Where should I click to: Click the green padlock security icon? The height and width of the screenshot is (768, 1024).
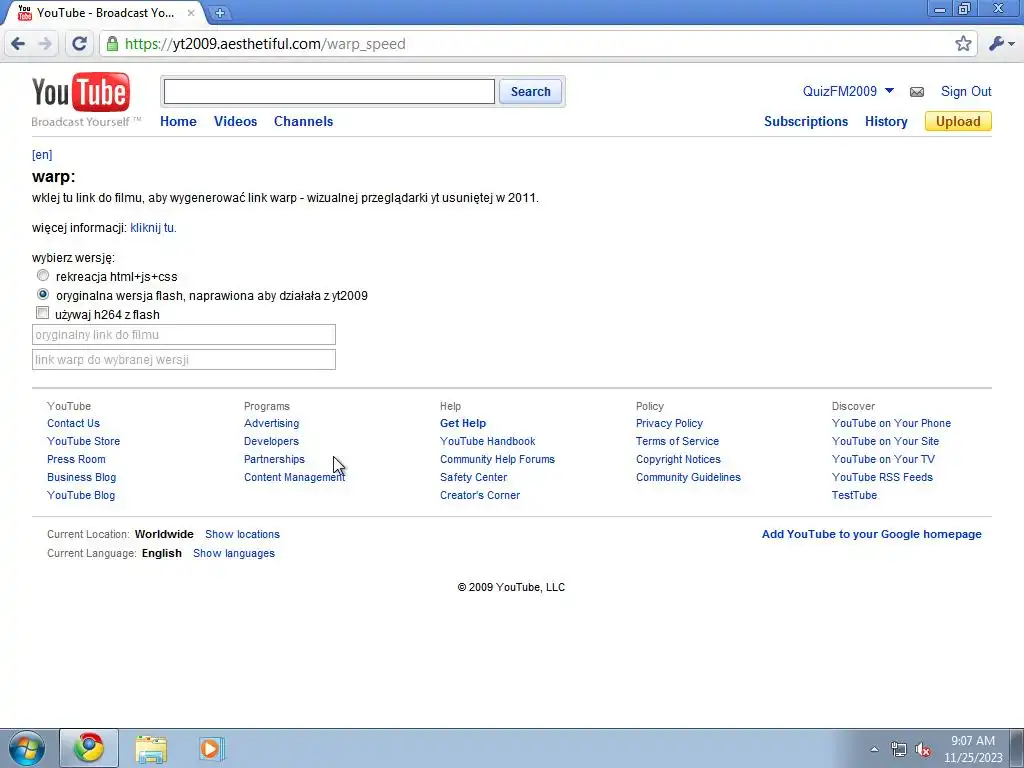pos(112,44)
